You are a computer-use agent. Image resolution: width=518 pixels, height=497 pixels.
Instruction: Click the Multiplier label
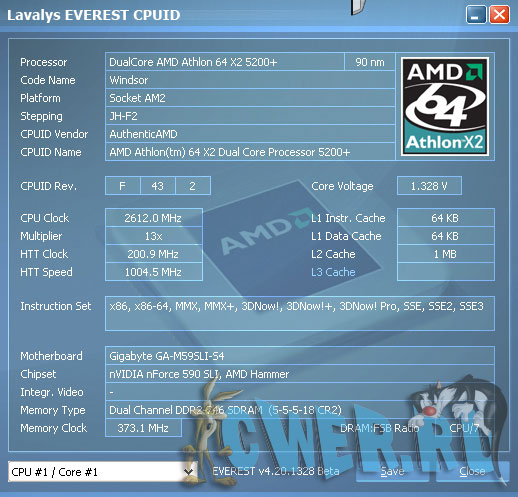pyautogui.click(x=41, y=236)
